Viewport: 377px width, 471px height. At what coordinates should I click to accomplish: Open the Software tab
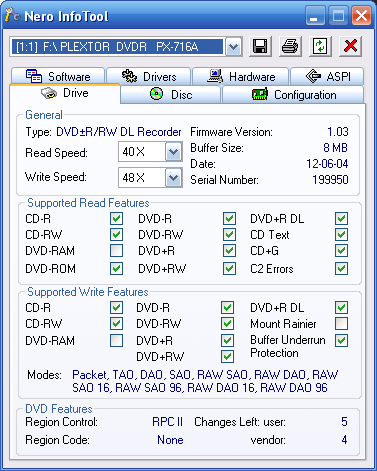click(x=58, y=76)
